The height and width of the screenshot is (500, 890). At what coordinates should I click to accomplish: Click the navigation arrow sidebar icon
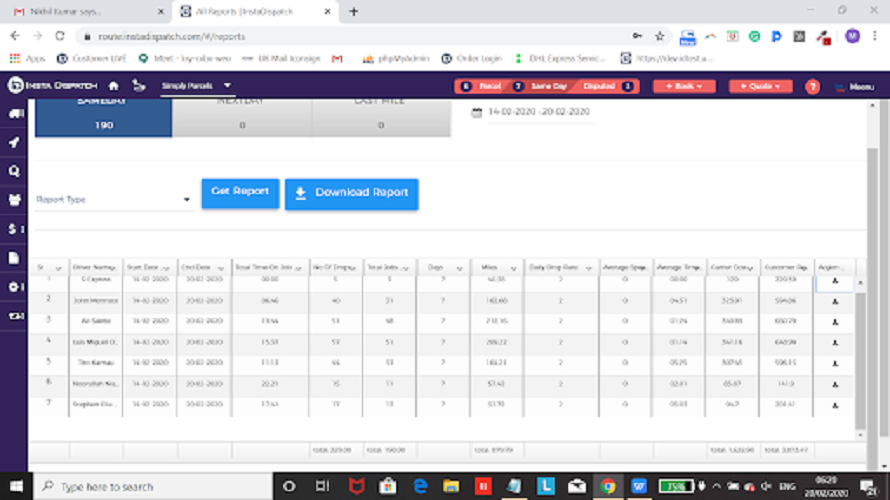pos(15,143)
